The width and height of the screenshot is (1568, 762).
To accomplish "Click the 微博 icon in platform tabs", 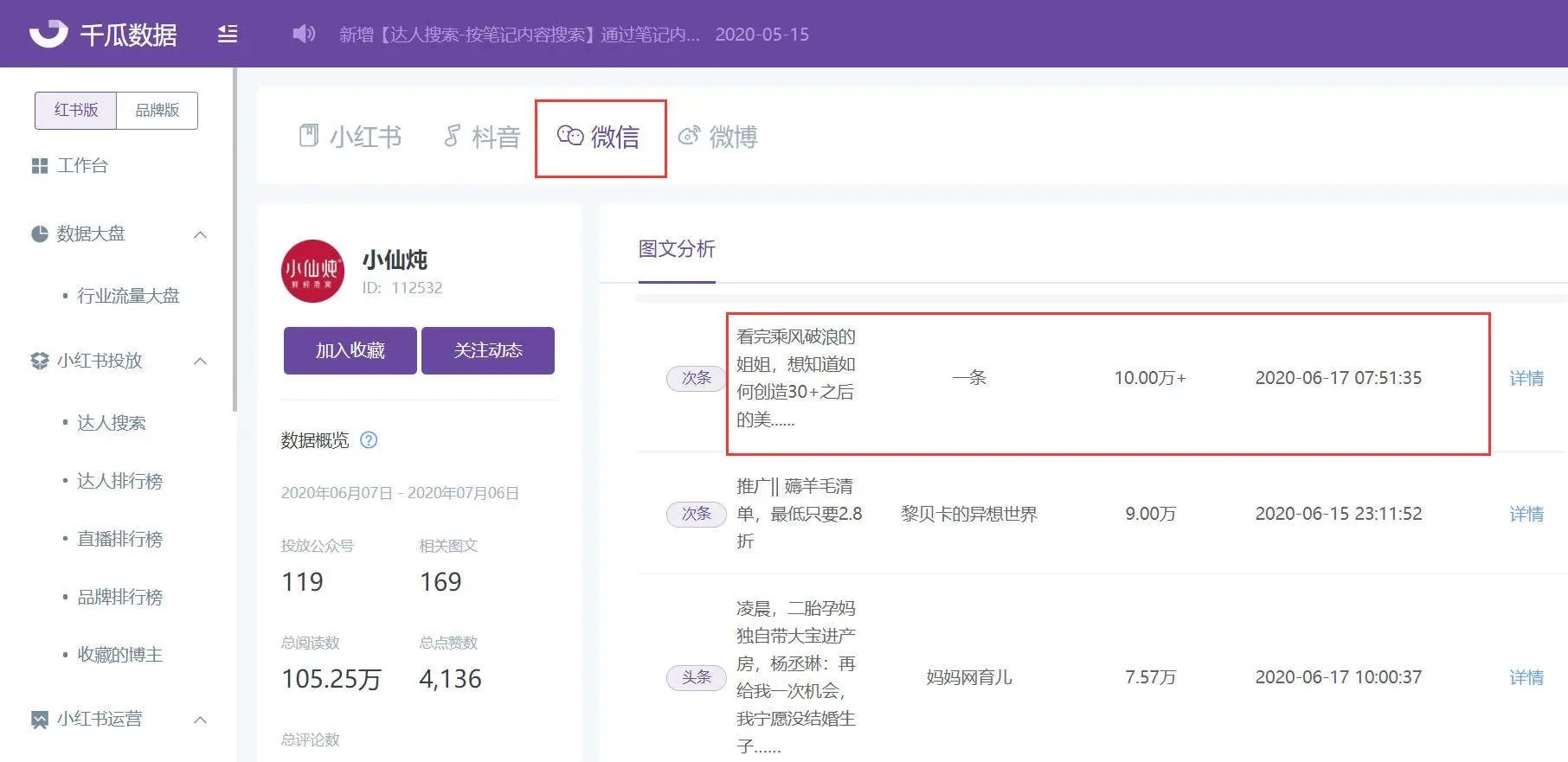I will click(x=689, y=136).
